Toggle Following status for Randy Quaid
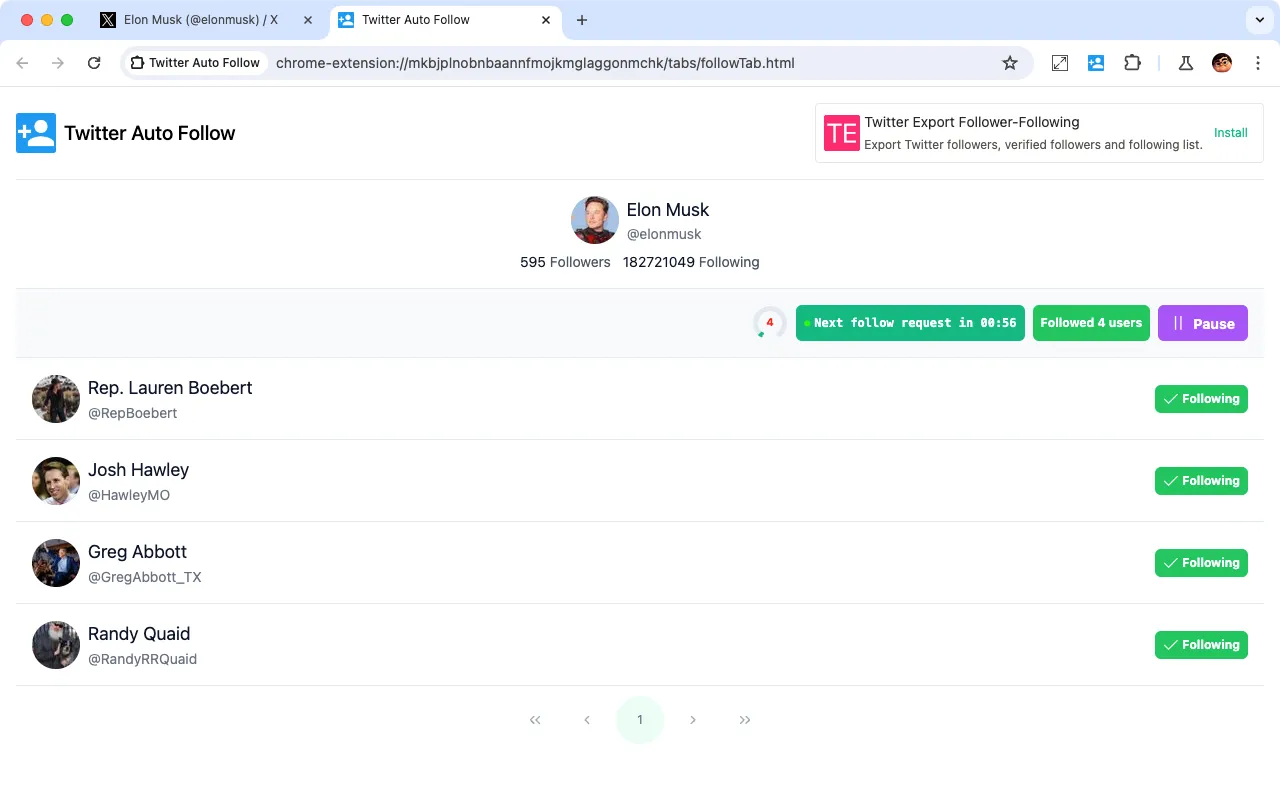 click(1201, 644)
